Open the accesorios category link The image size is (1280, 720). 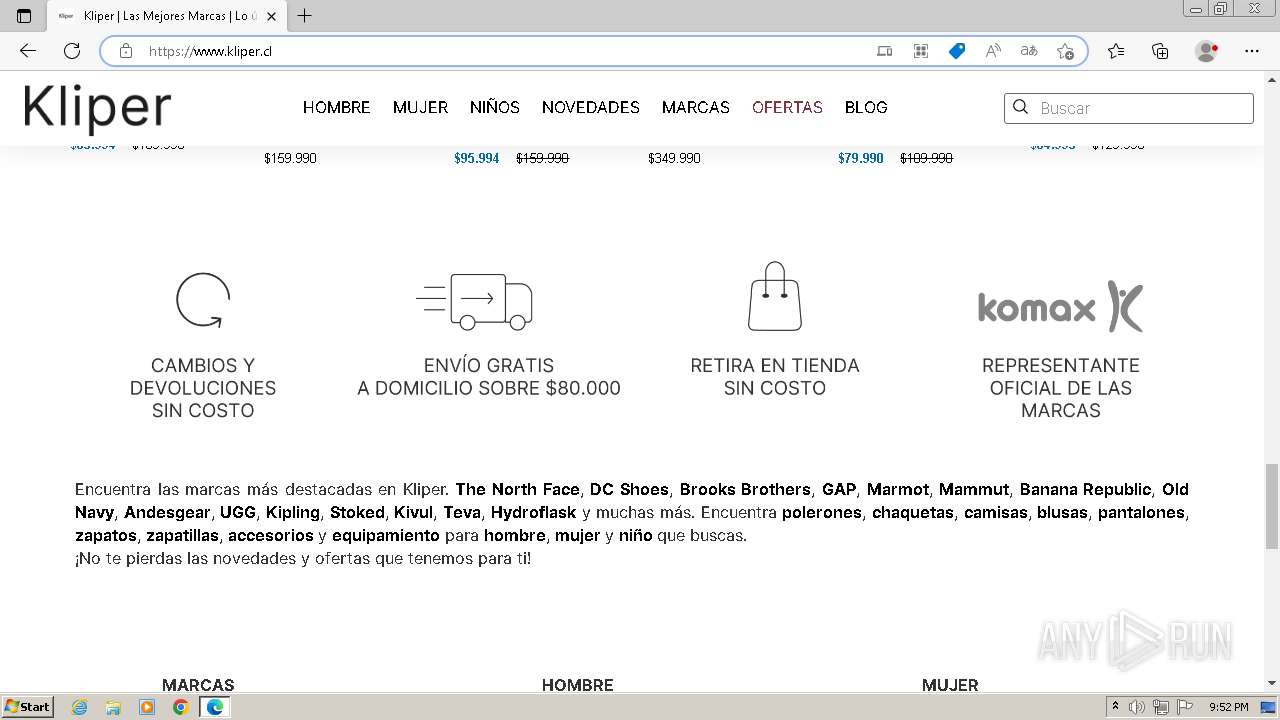(271, 535)
